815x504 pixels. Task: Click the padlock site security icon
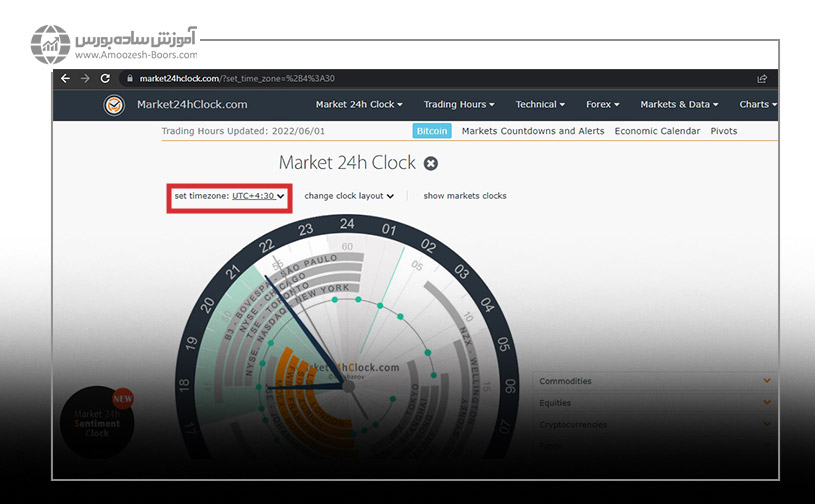click(128, 78)
